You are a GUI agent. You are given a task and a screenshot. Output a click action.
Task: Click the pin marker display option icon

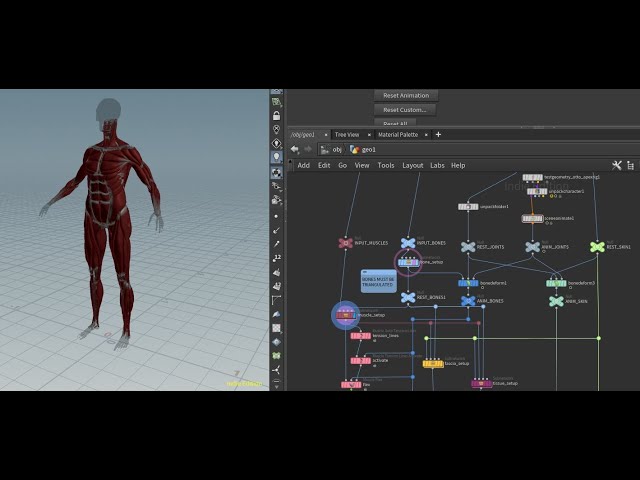click(276, 130)
